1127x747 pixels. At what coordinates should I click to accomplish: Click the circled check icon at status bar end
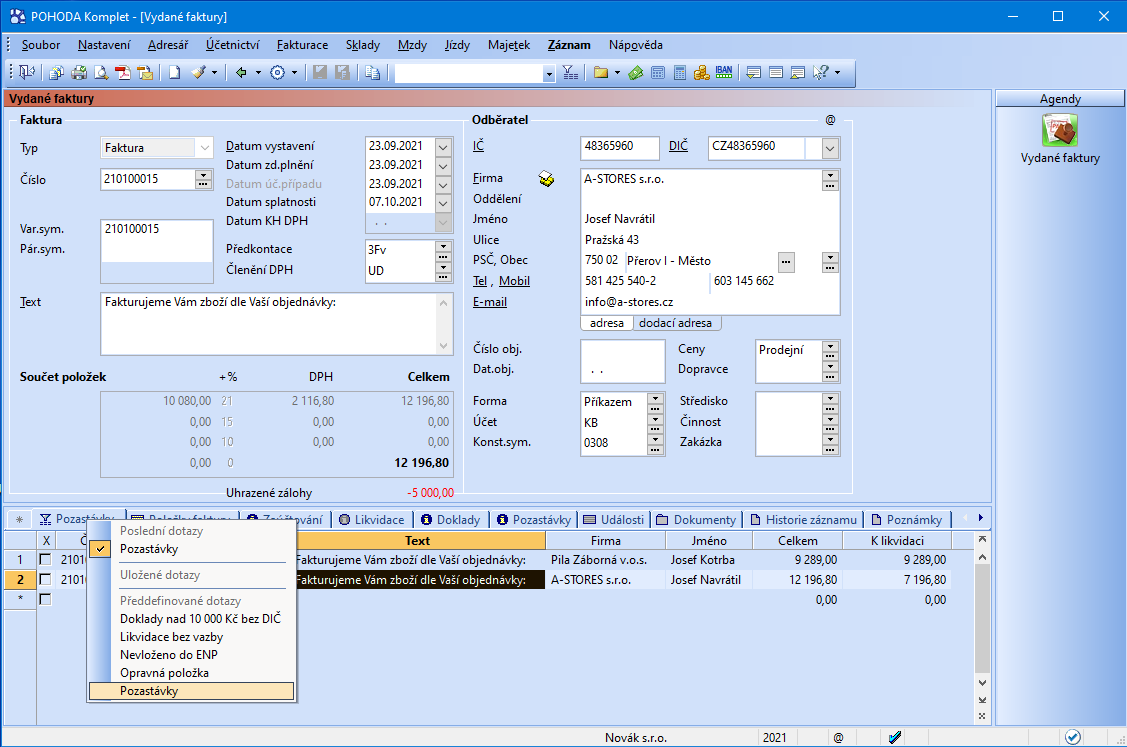[1072, 737]
